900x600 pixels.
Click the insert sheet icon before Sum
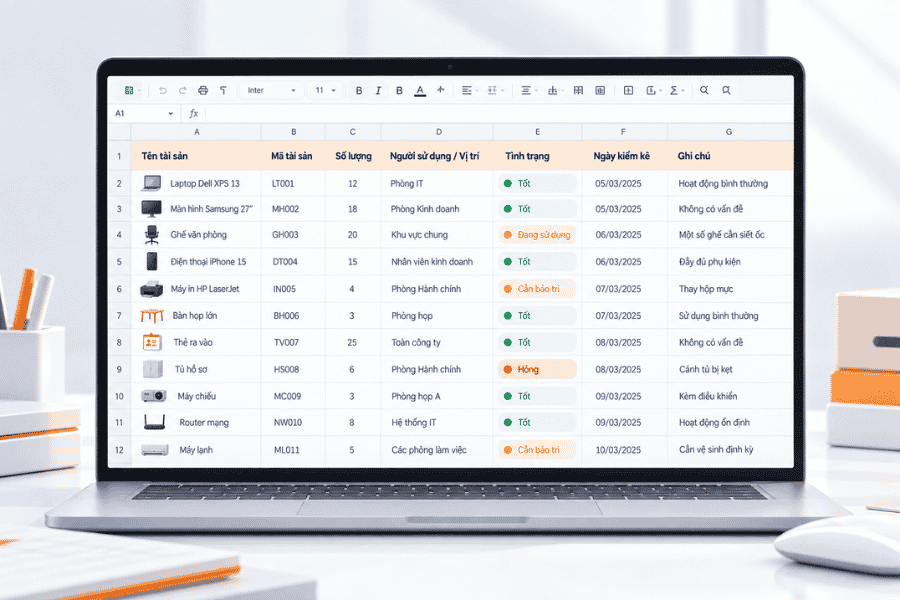click(x=651, y=90)
